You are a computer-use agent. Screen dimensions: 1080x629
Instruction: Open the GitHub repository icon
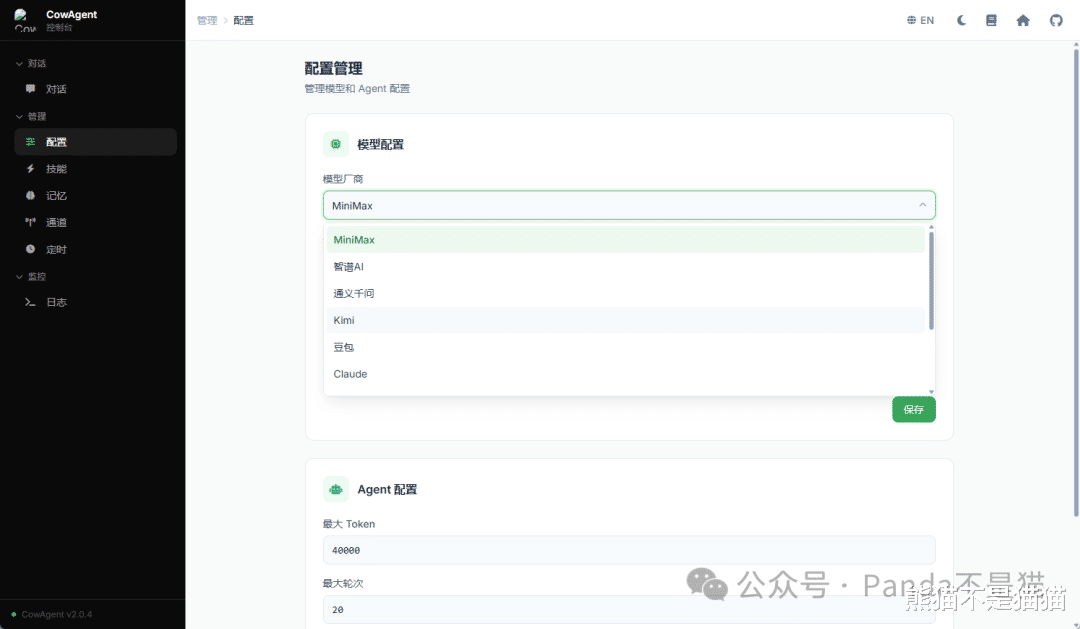tap(1056, 20)
